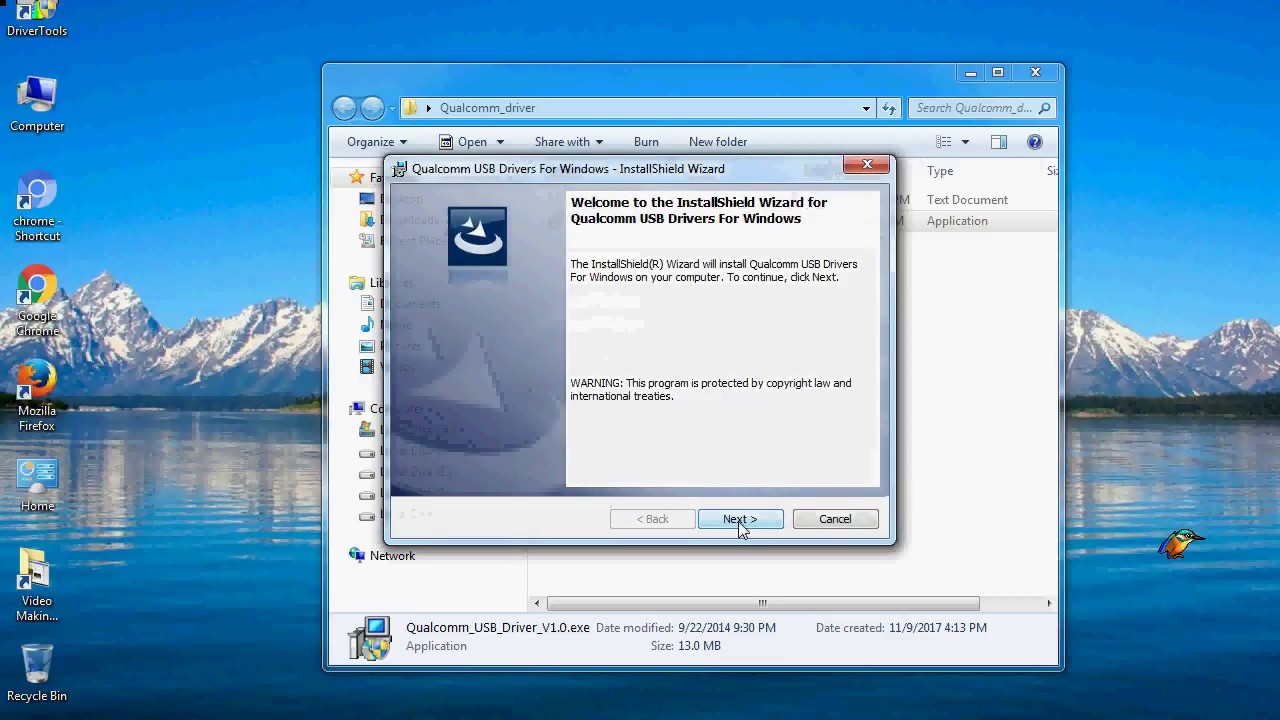Viewport: 1280px width, 720px height.
Task: Select the Home desktop icon
Action: [x=37, y=485]
